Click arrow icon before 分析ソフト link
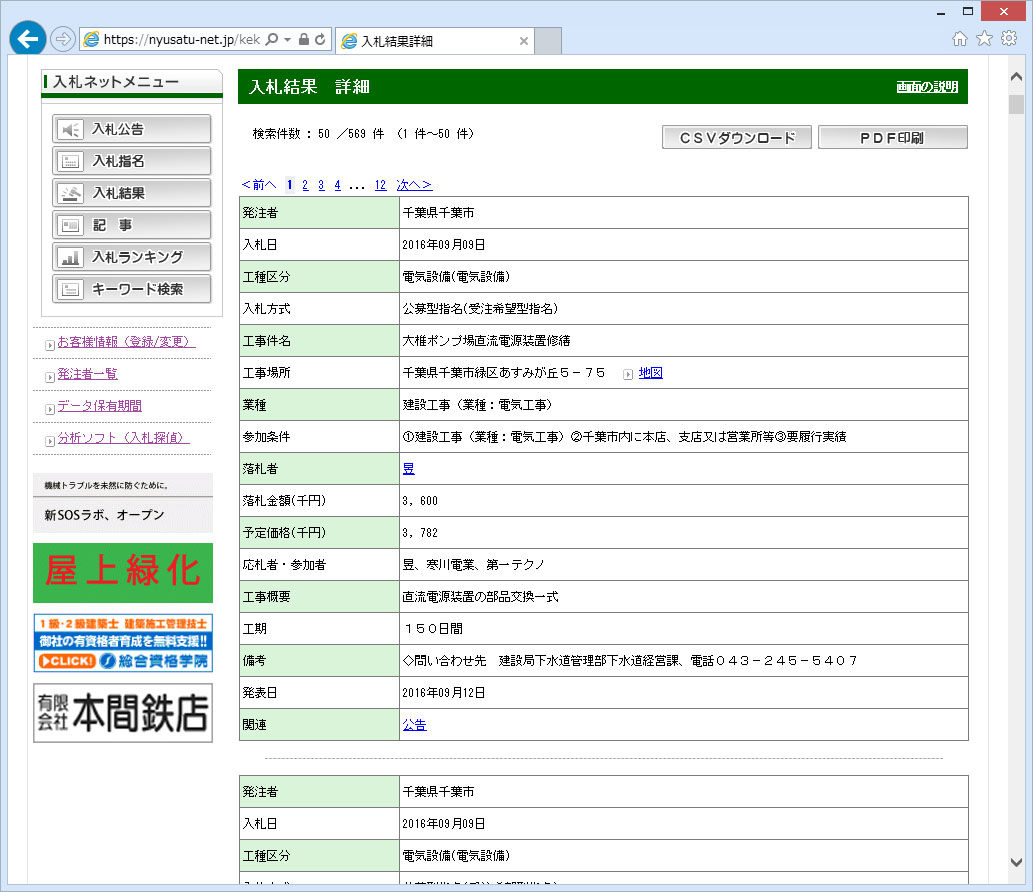This screenshot has height=892, width=1033. pos(49,441)
